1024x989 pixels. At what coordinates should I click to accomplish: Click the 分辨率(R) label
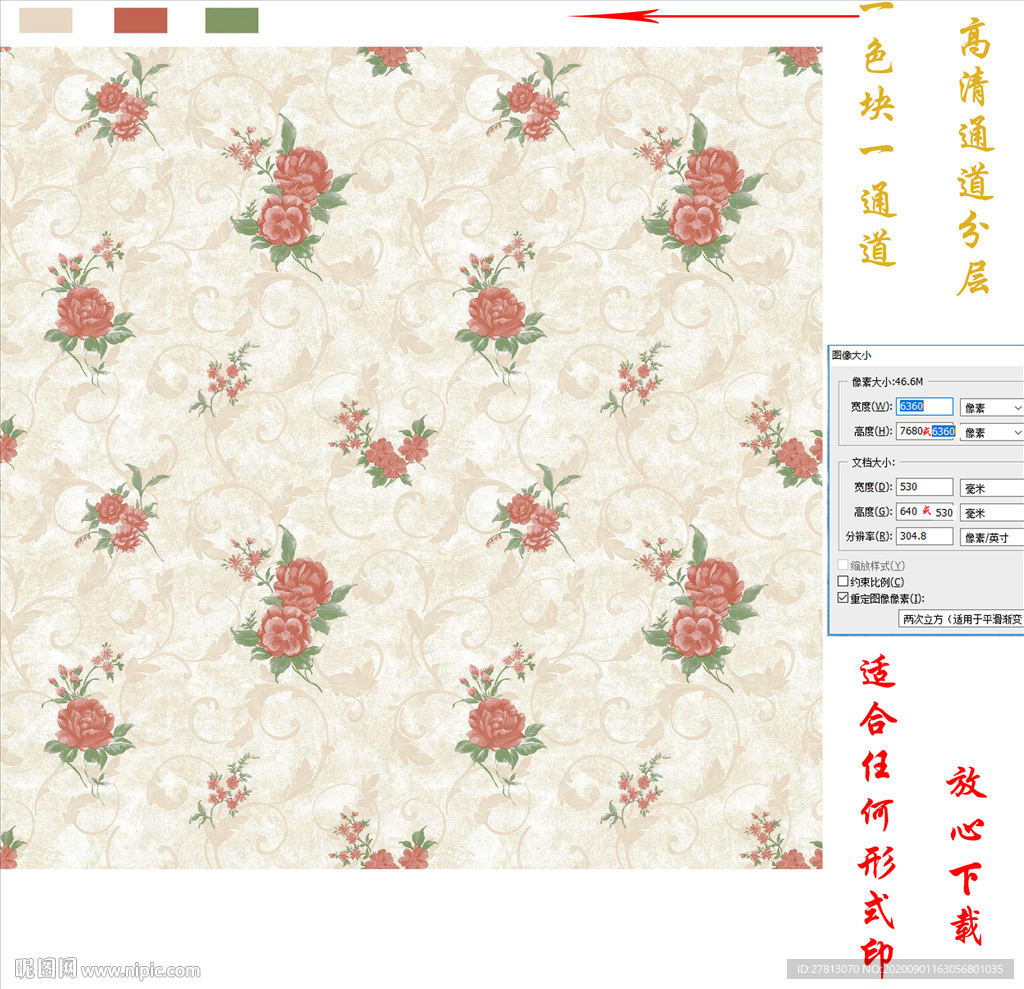tap(869, 536)
